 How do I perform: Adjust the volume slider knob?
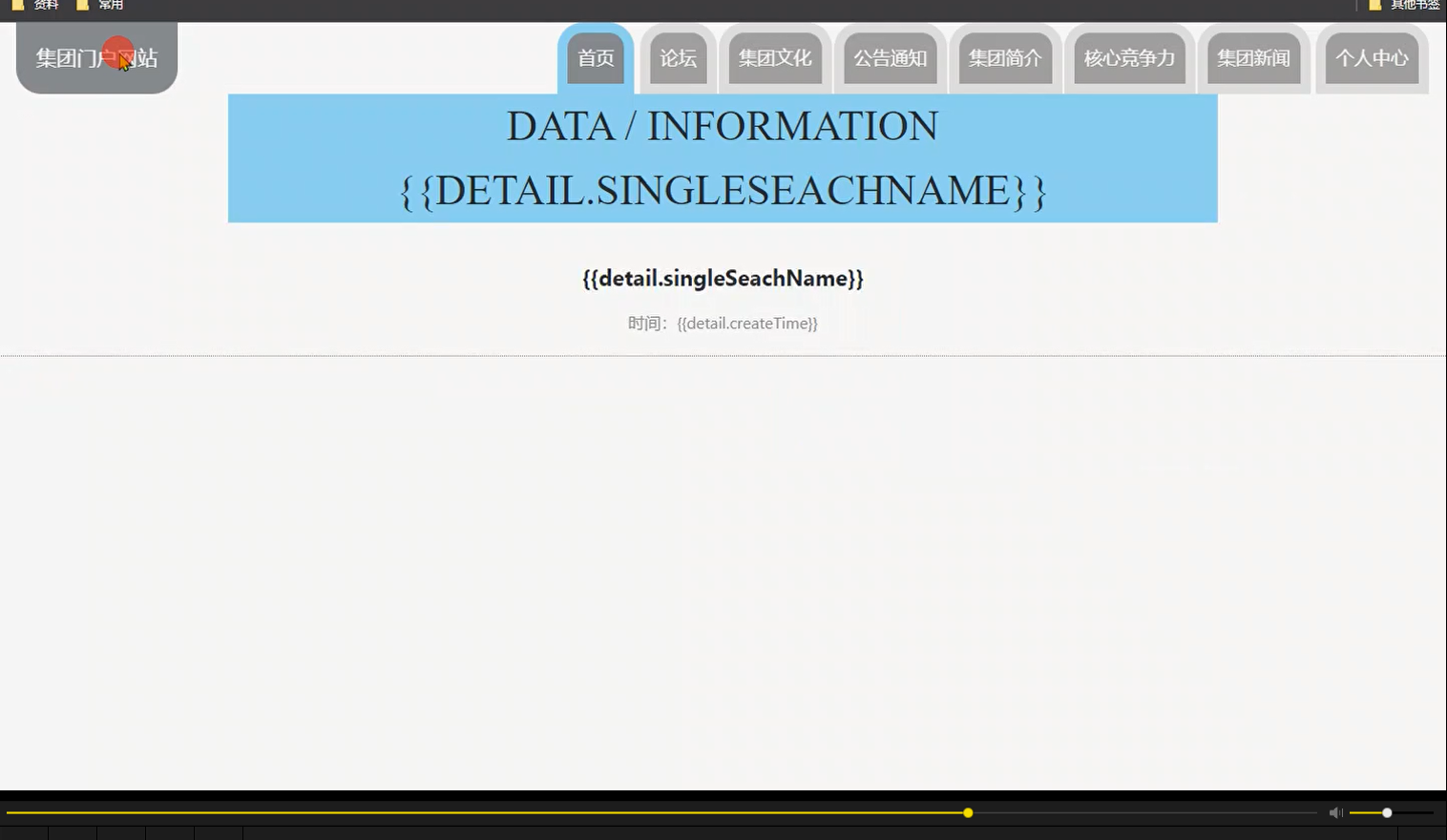pos(1387,813)
